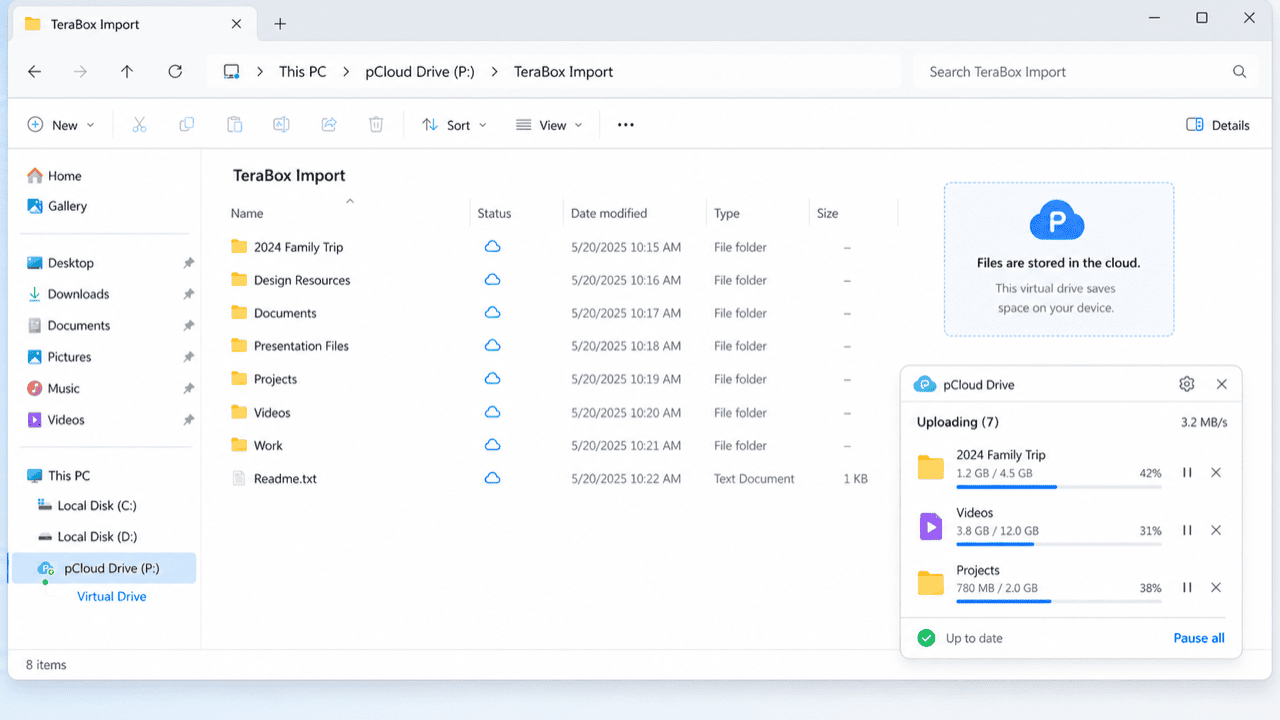Click cloud status icon for Readme.txt
This screenshot has width=1280, height=720.
pyautogui.click(x=492, y=478)
